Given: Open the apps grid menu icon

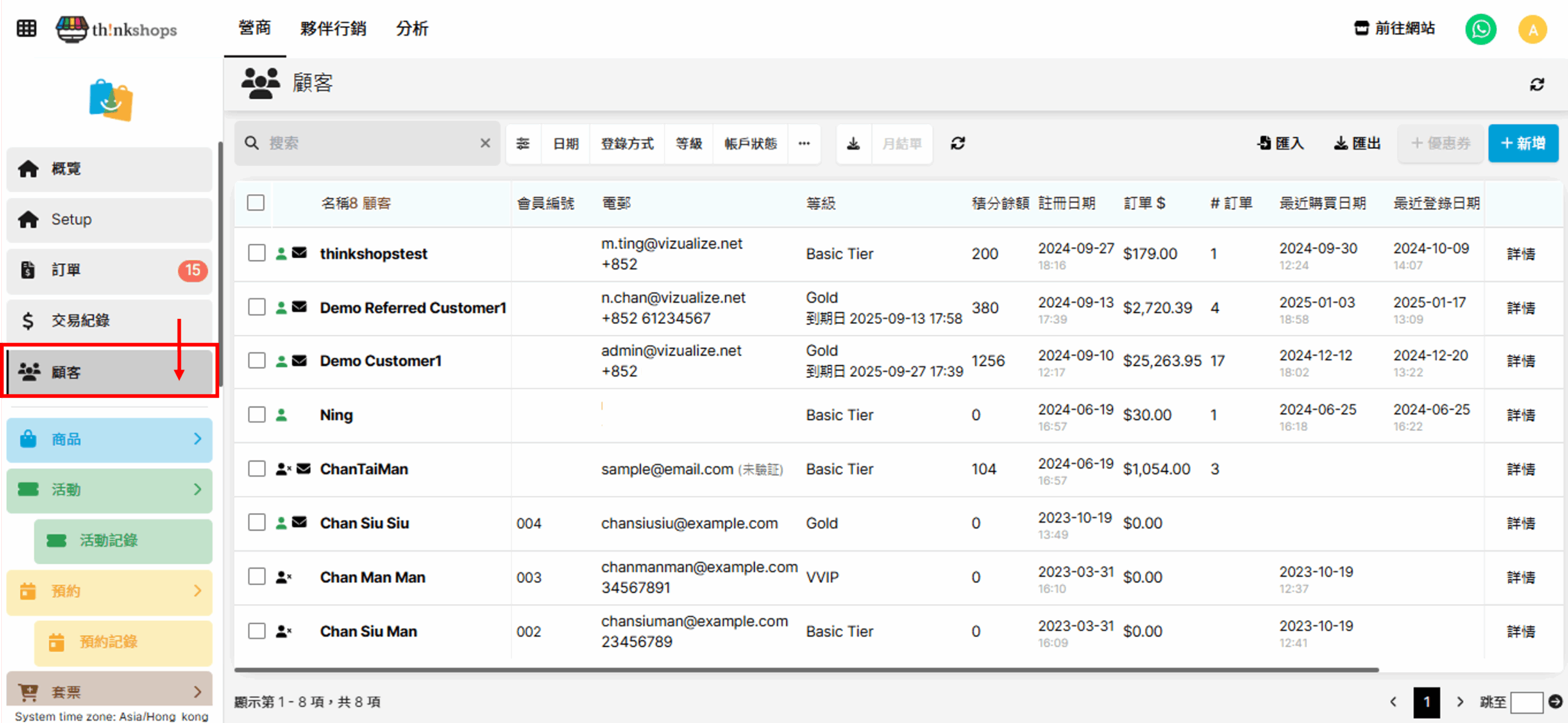Looking at the screenshot, I should coord(26,28).
